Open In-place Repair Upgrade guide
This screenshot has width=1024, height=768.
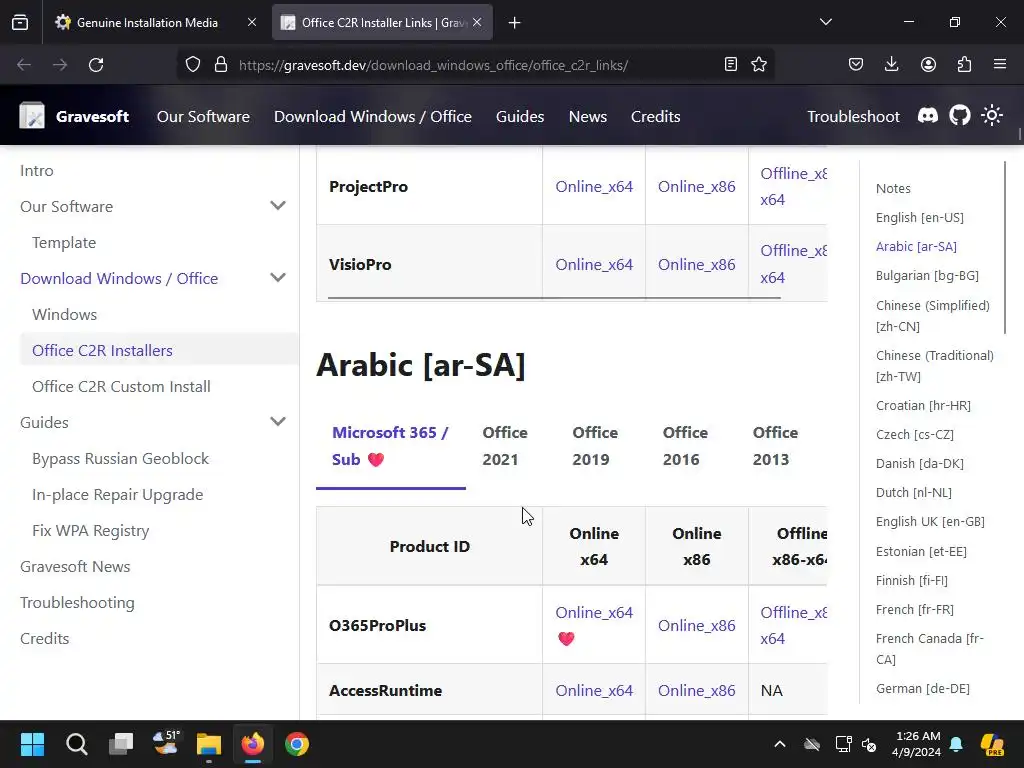pos(118,494)
